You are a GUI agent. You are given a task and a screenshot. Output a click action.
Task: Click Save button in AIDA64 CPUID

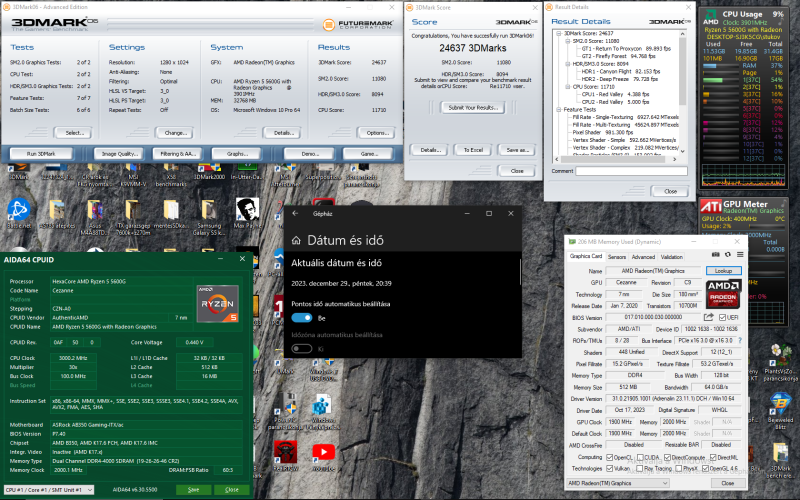193,489
